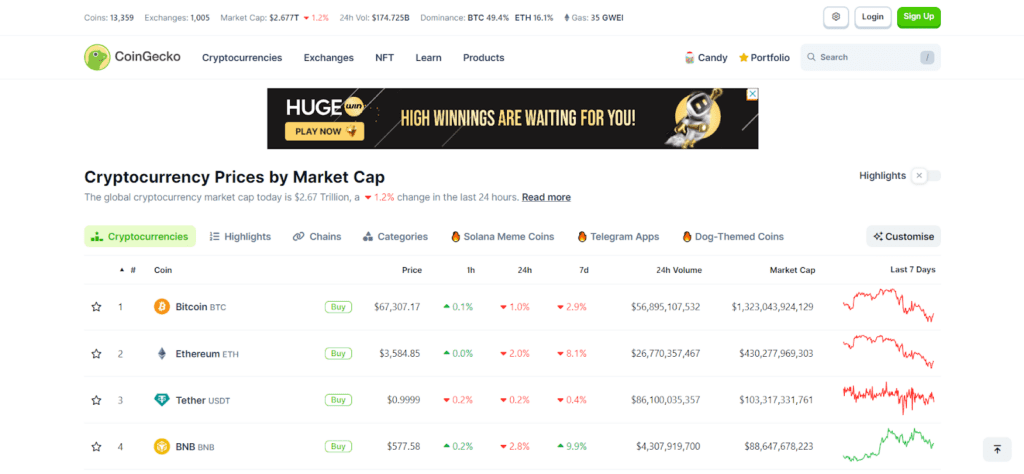Image resolution: width=1024 pixels, height=474 pixels.
Task: Click the Bitcoin 7-day sparkline chart
Action: 889,306
